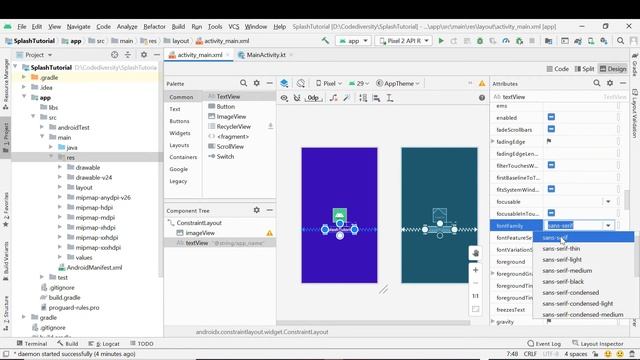Open the Build menu
The width and height of the screenshot is (640, 360).
coord(178,27)
